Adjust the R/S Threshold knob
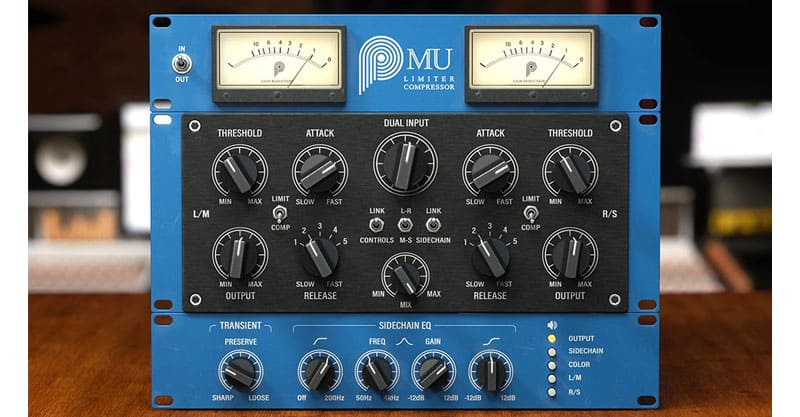This screenshot has height=417, width=800. [x=570, y=171]
